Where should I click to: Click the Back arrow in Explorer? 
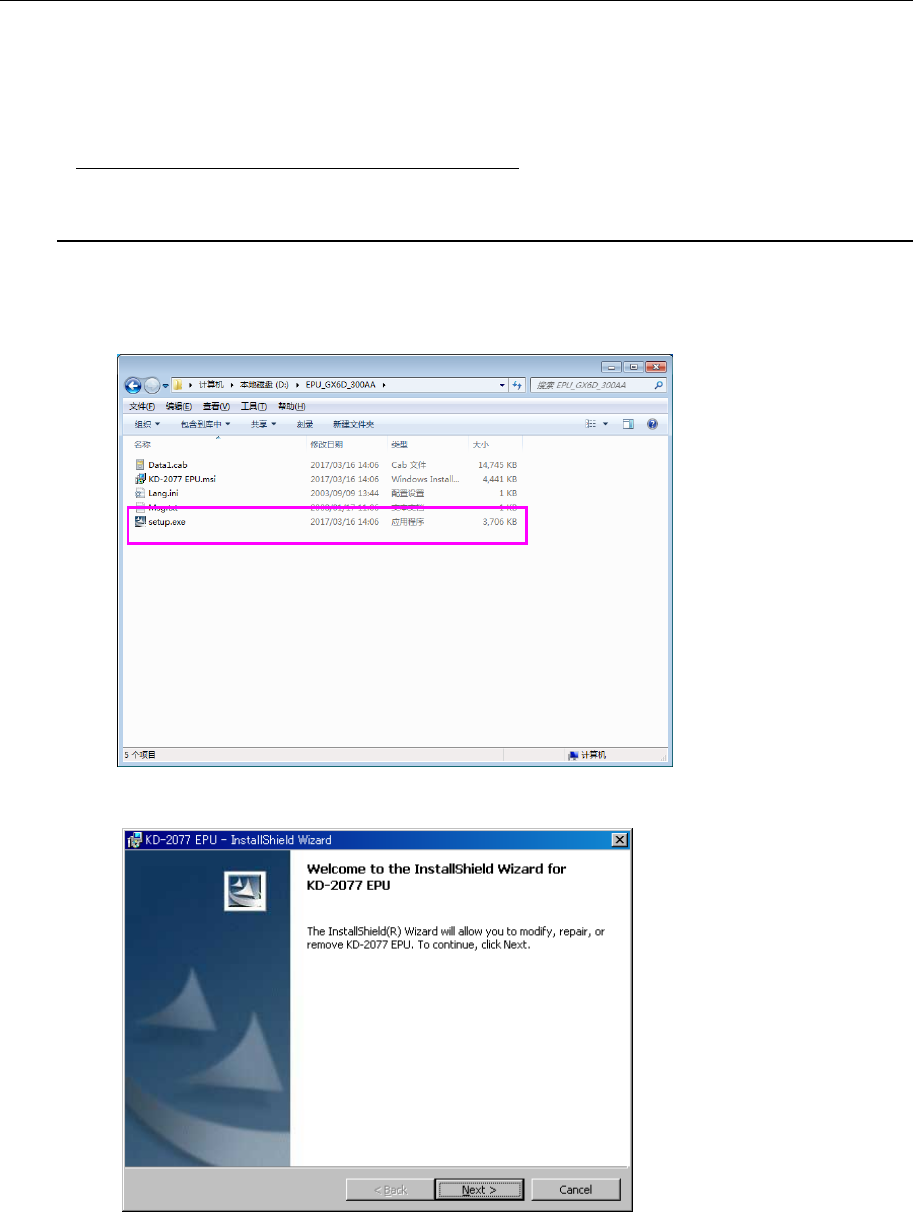(x=133, y=385)
